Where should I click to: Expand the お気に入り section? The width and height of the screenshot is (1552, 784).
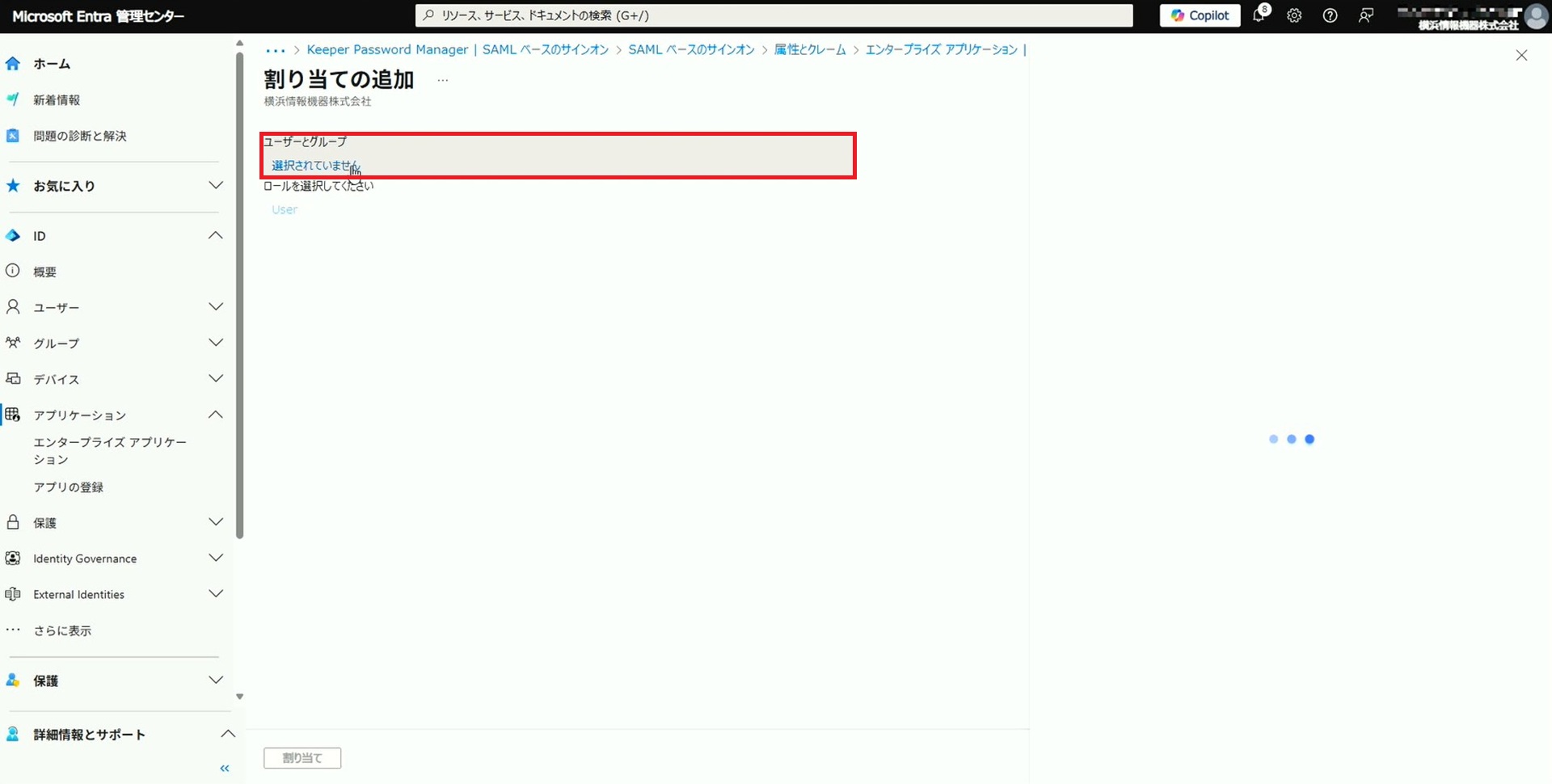(x=216, y=186)
